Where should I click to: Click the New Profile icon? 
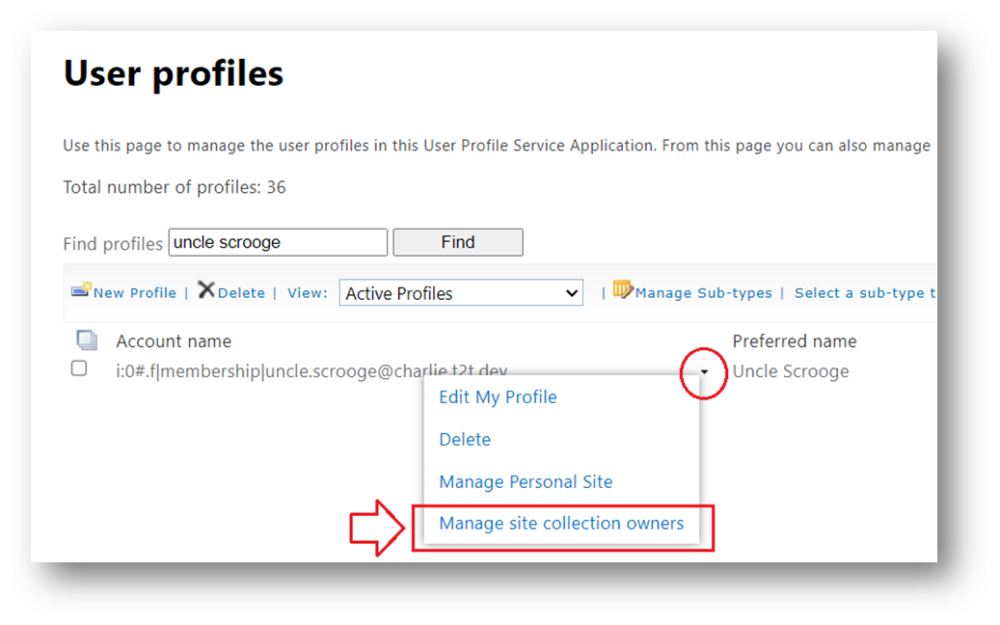[81, 290]
